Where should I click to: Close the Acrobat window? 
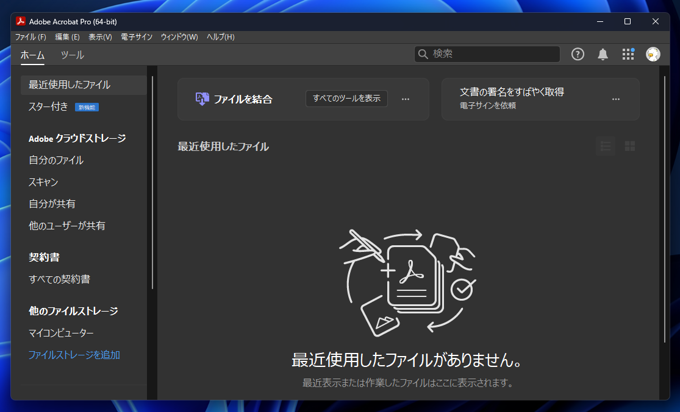point(655,21)
